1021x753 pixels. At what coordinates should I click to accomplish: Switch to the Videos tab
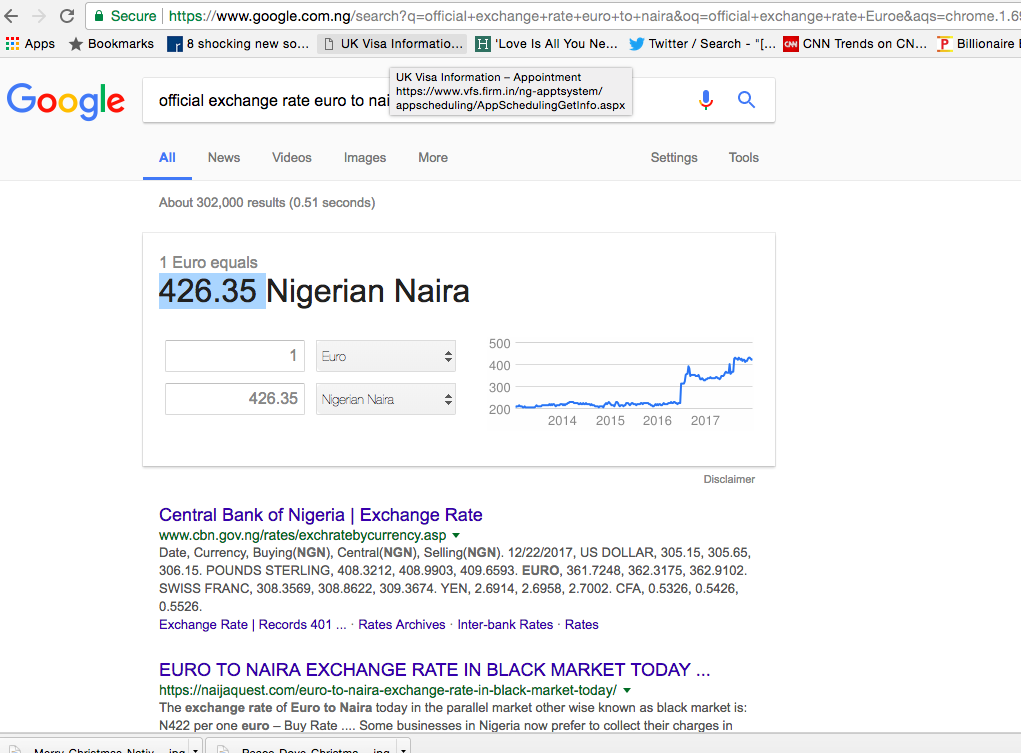click(x=292, y=158)
